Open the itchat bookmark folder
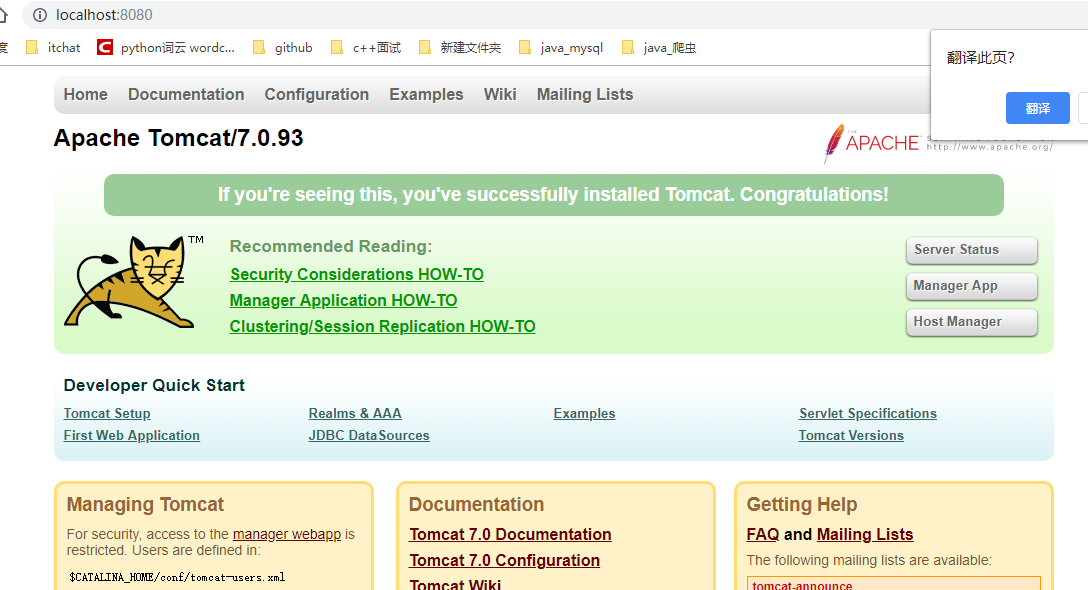This screenshot has width=1088, height=590. (x=53, y=47)
